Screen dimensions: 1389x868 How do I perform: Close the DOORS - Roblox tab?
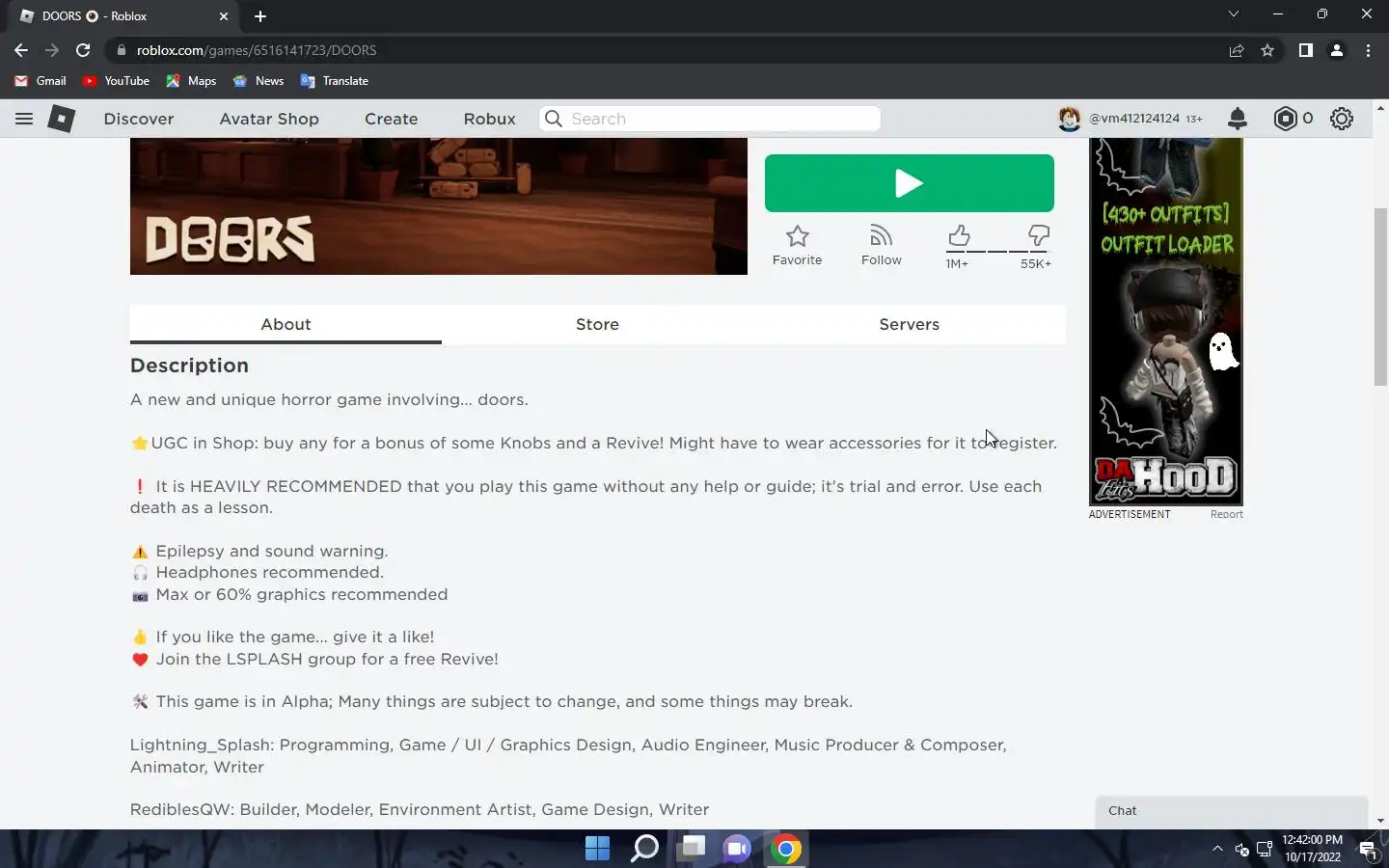point(224,16)
